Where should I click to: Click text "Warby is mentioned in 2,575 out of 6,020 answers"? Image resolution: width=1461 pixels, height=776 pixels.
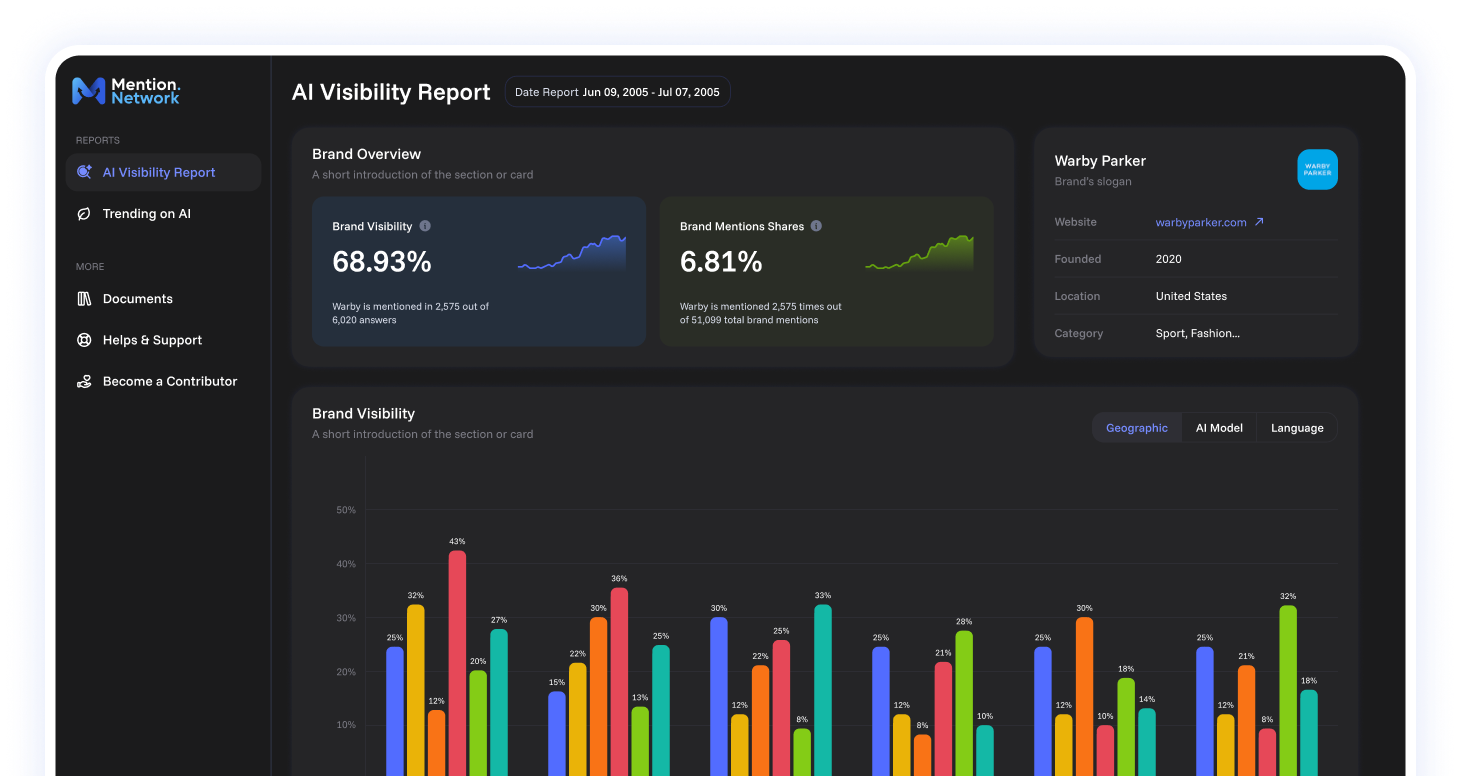(x=410, y=313)
